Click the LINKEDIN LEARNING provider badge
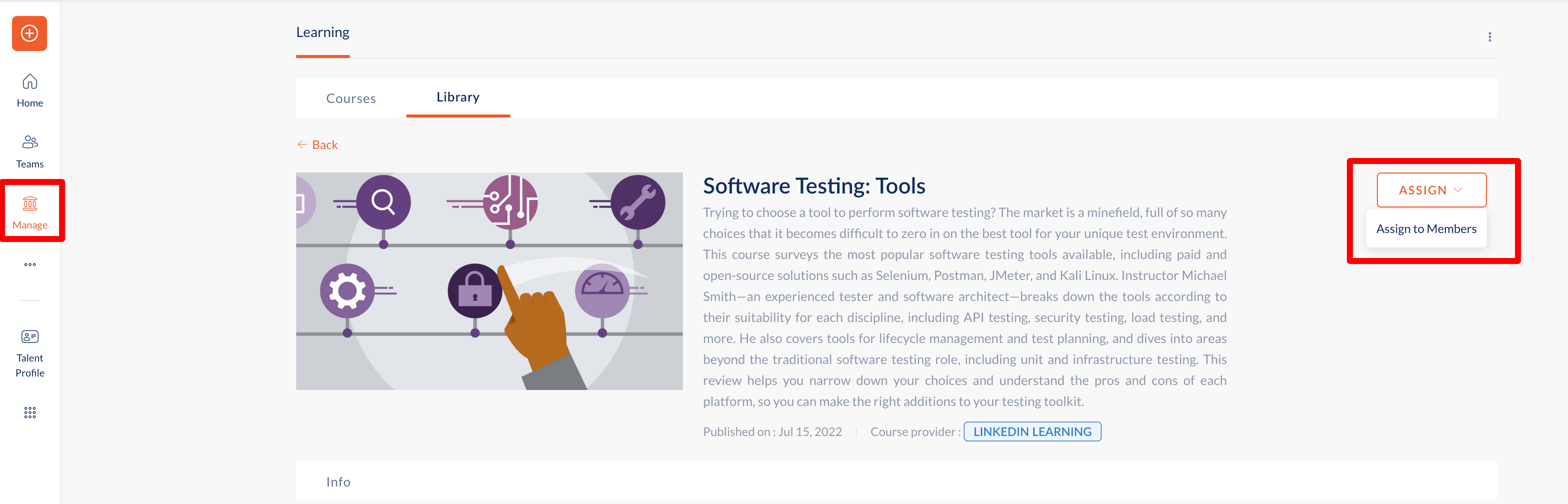The height and width of the screenshot is (504, 1568). 1032,431
